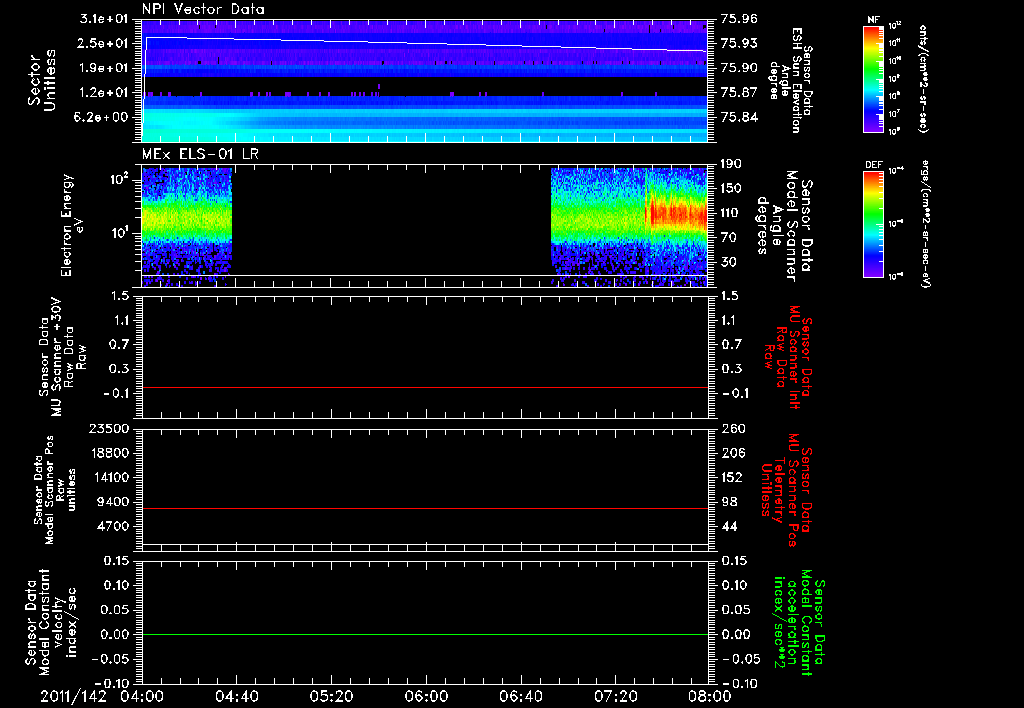Click the "44" telemetry tick label

(x=729, y=526)
